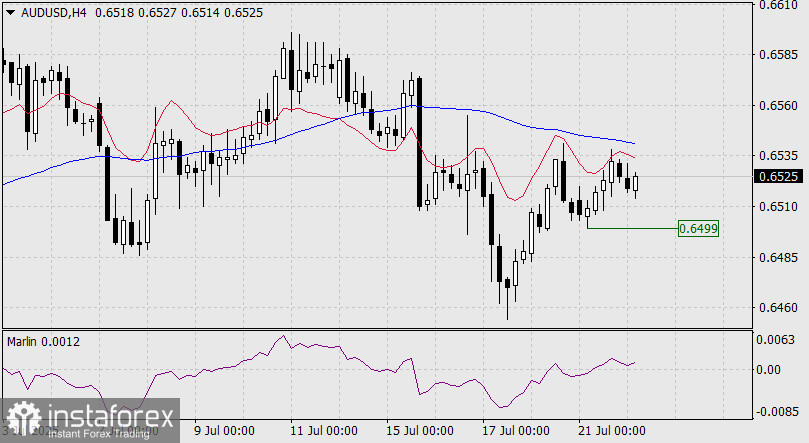809x443 pixels.
Task: Click the 17 Jul 00:00 time label
Action: tap(516, 431)
